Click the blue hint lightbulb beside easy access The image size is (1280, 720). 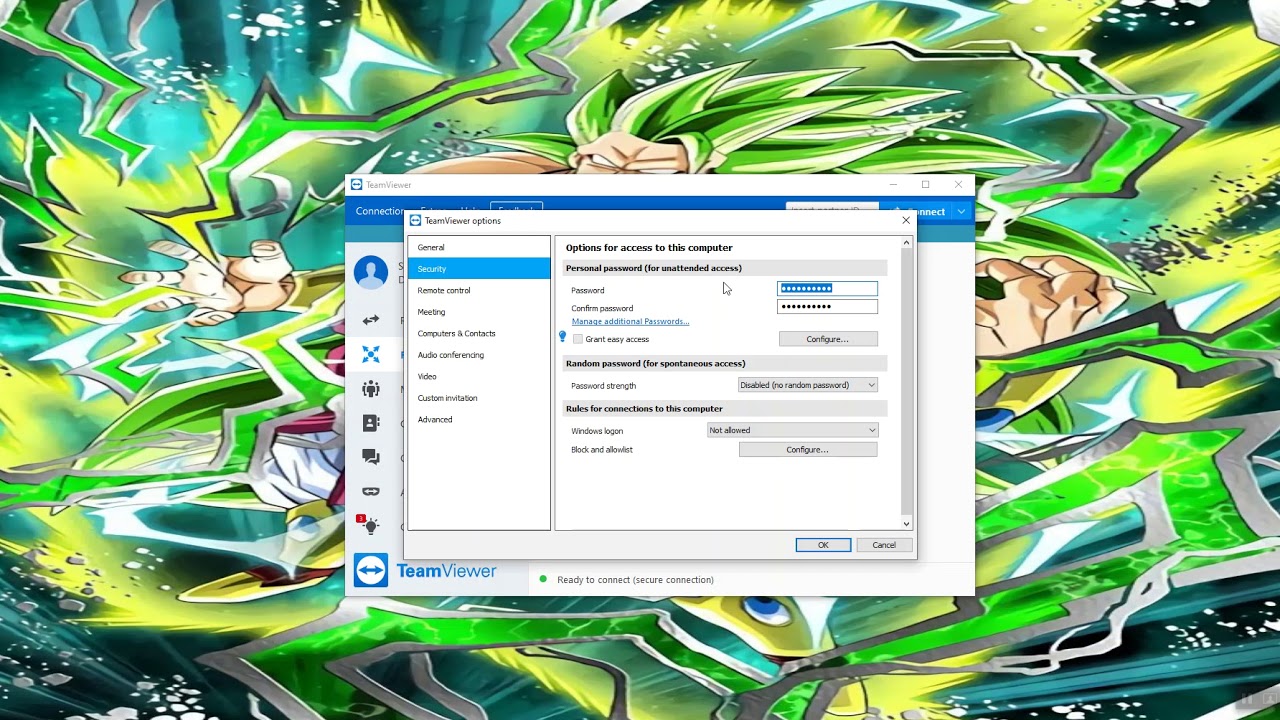[x=562, y=338]
